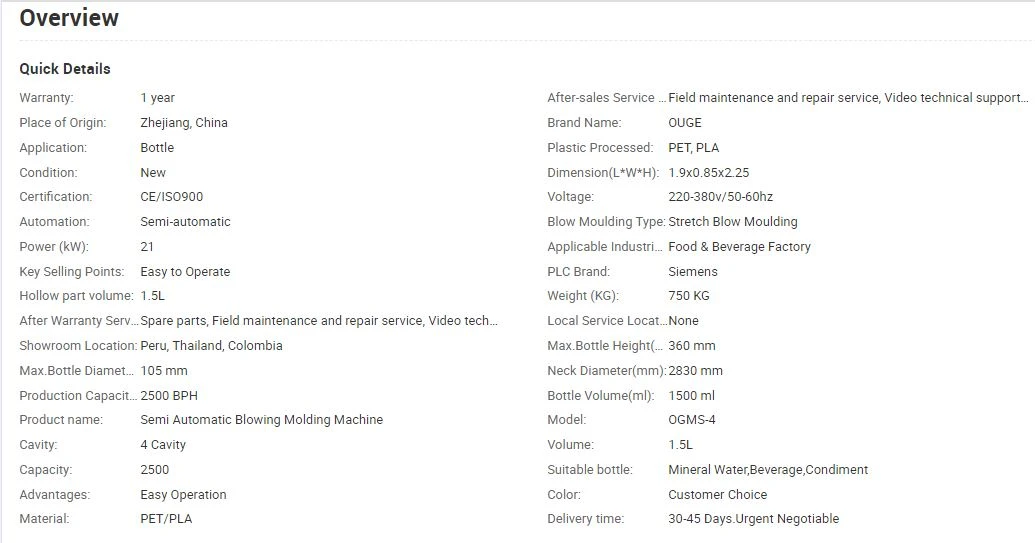
Task: Click the PLC Brand value Siemens
Action: 692,272
